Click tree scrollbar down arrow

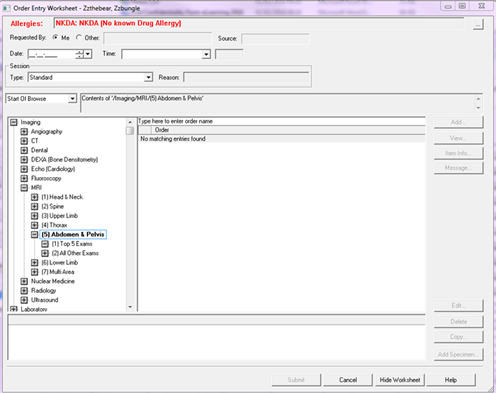(130, 307)
